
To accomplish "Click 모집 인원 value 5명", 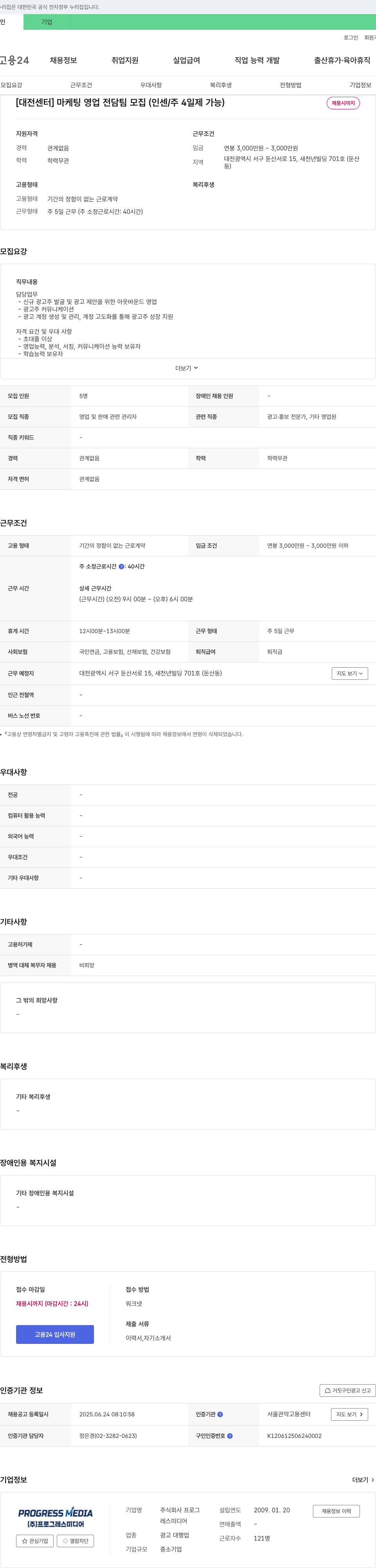I will tap(83, 396).
